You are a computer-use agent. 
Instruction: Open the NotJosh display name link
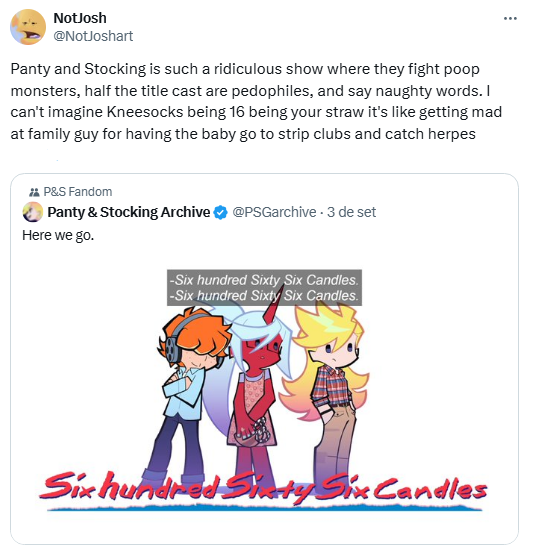click(80, 18)
